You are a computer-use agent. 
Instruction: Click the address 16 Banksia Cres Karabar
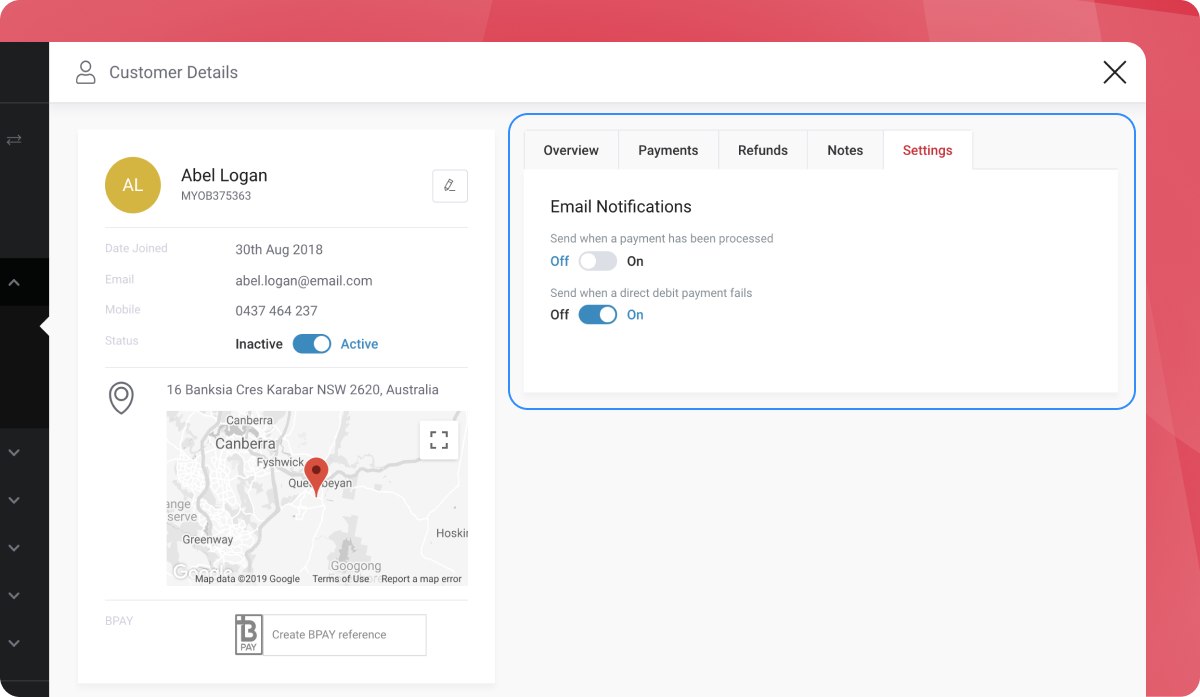coord(302,390)
